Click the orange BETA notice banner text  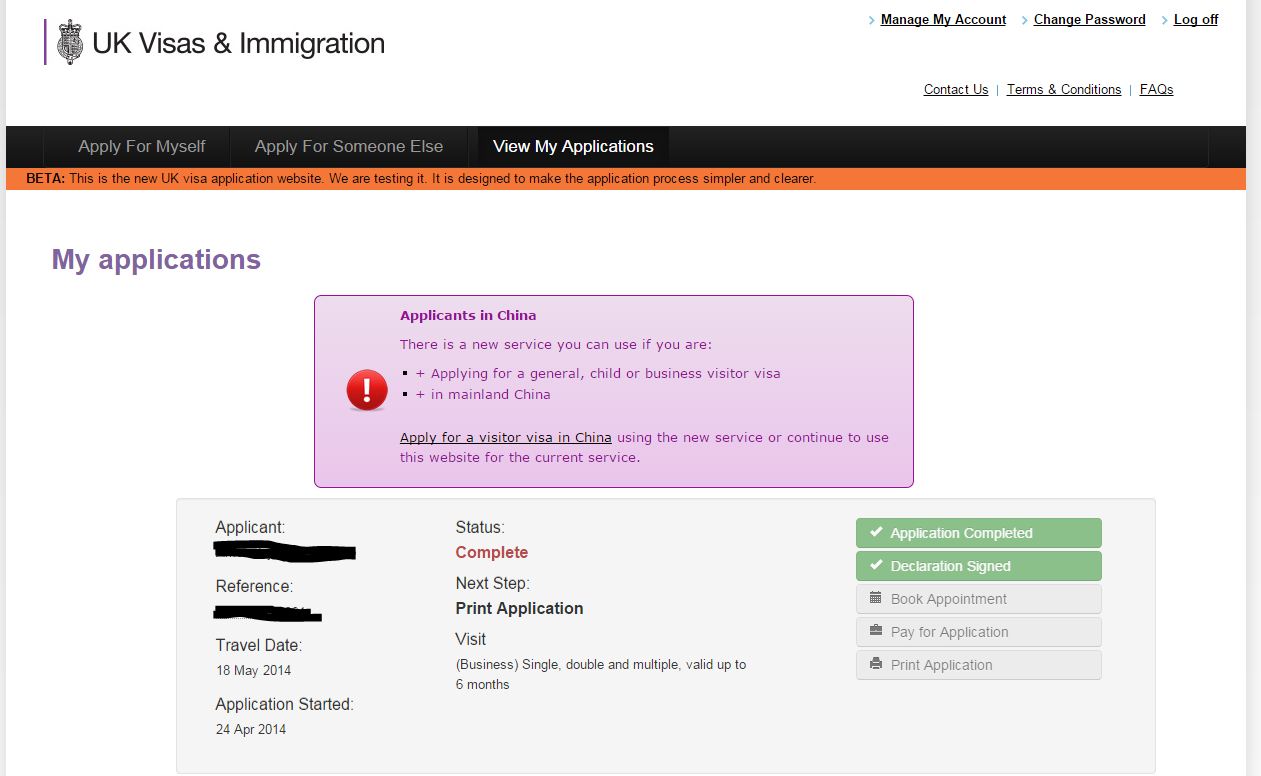421,179
